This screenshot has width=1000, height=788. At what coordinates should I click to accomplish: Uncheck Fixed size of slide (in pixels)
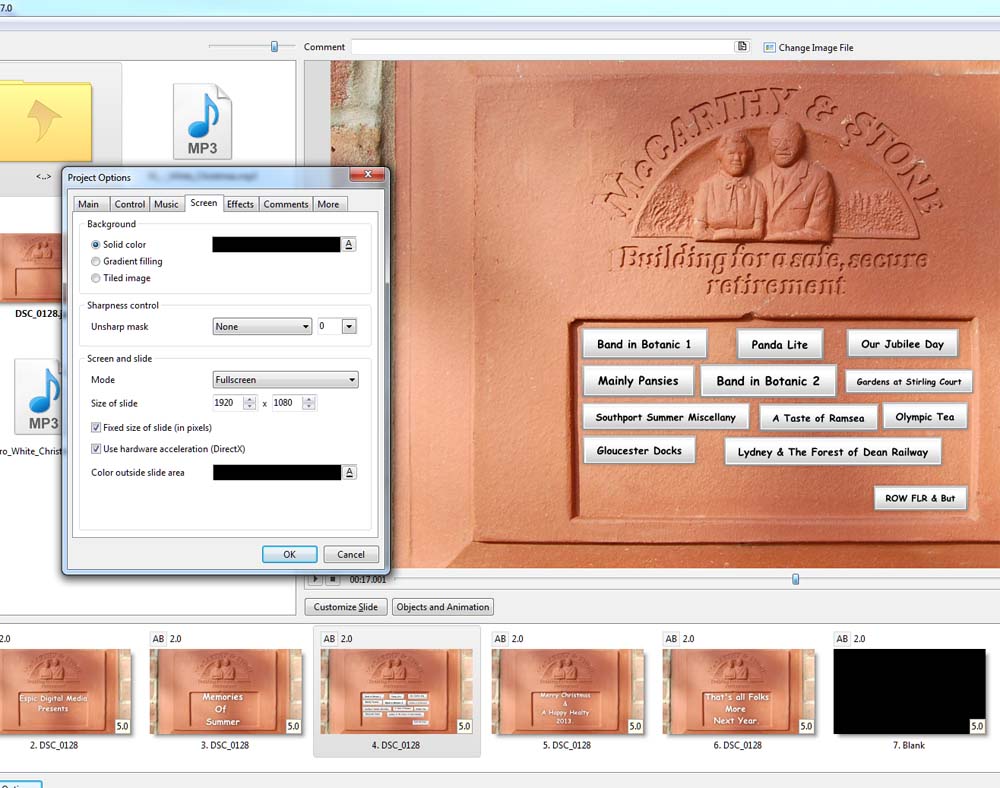point(96,427)
